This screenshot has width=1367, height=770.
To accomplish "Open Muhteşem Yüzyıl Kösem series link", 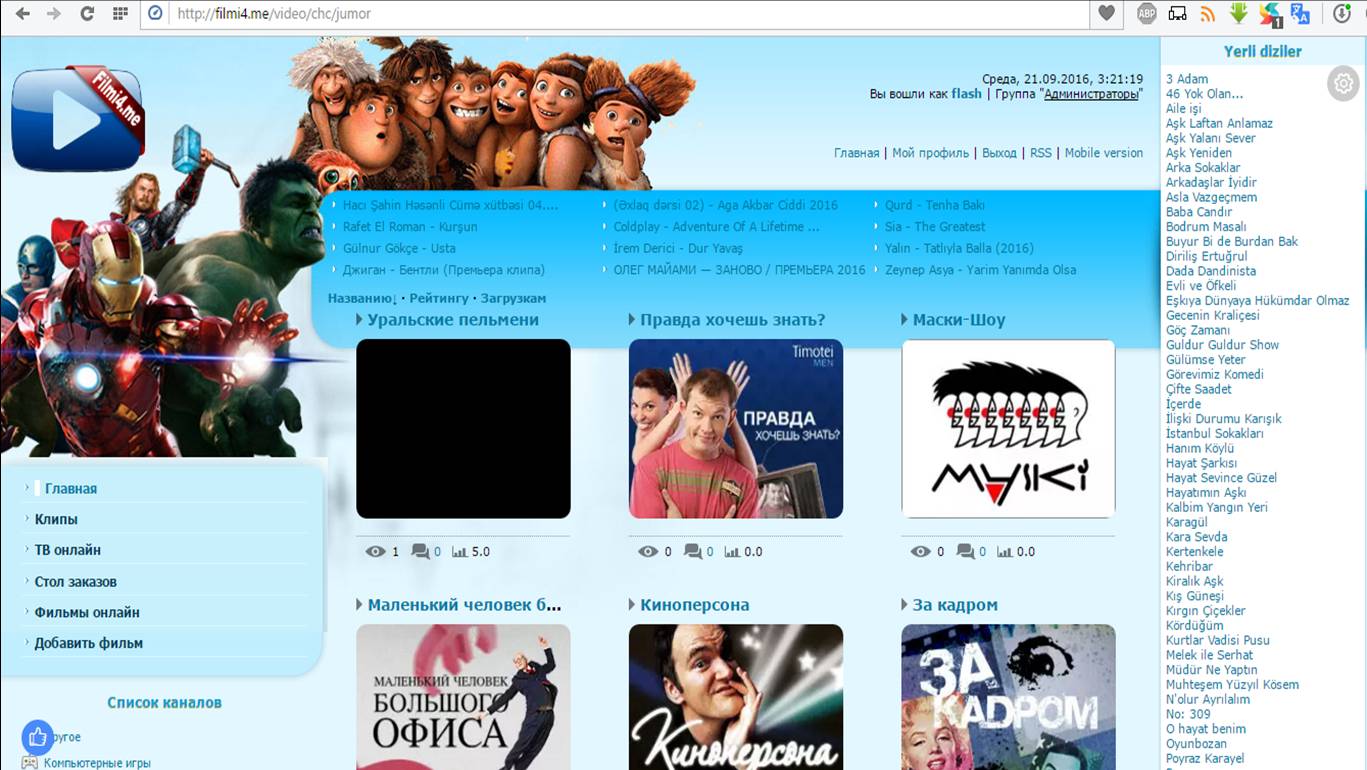I will click(x=1232, y=685).
